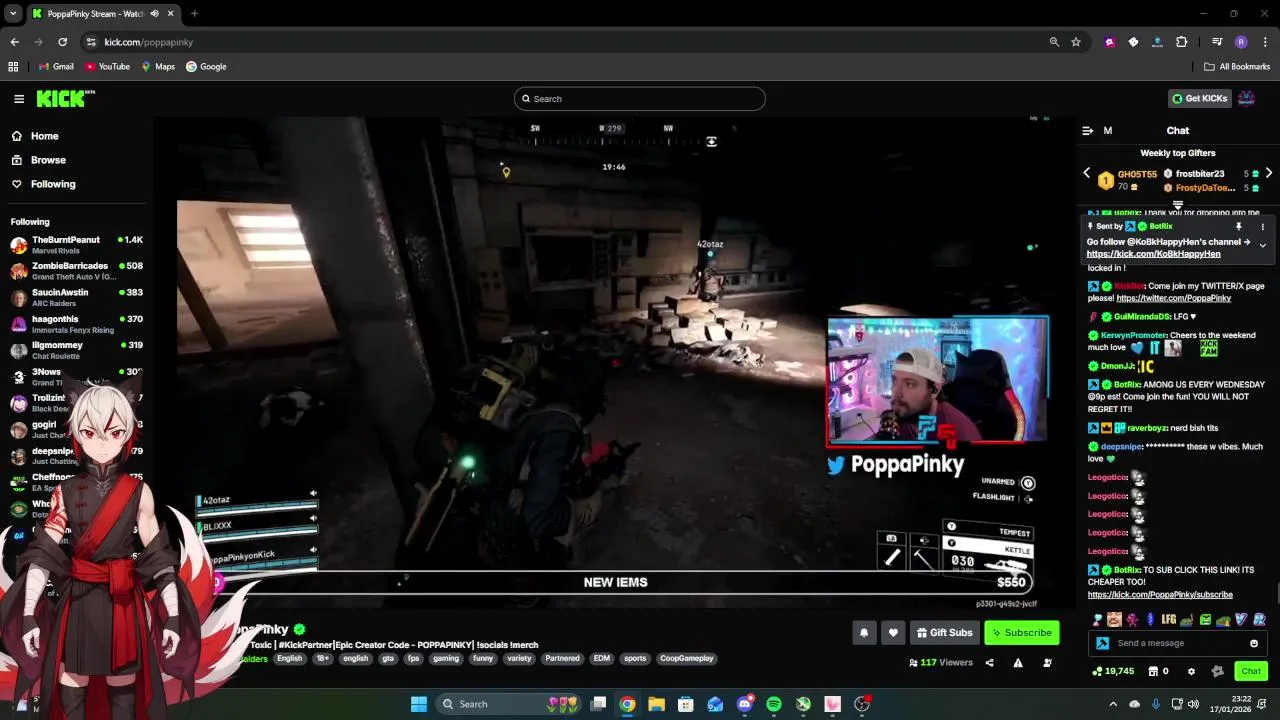This screenshot has width=1280, height=720.
Task: Open Discord from taskbar
Action: point(744,704)
